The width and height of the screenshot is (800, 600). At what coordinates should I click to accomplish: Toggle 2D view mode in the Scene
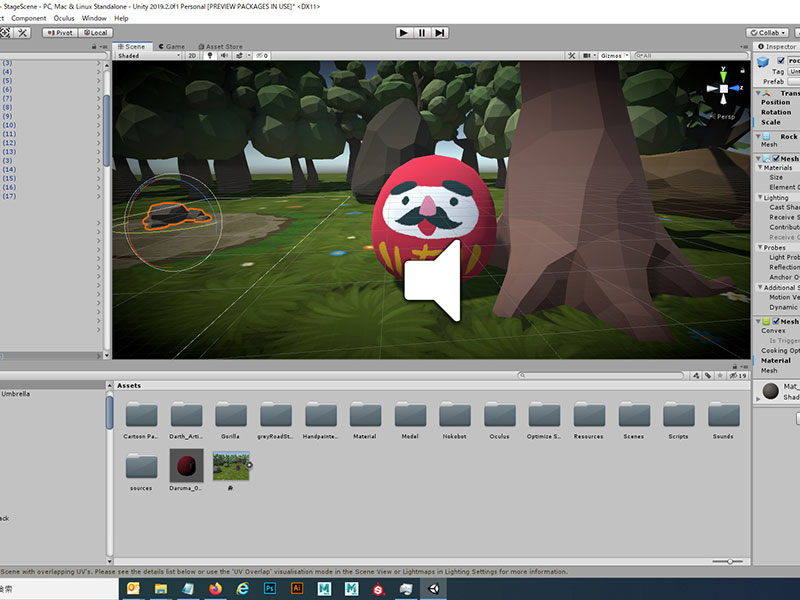pyautogui.click(x=192, y=56)
